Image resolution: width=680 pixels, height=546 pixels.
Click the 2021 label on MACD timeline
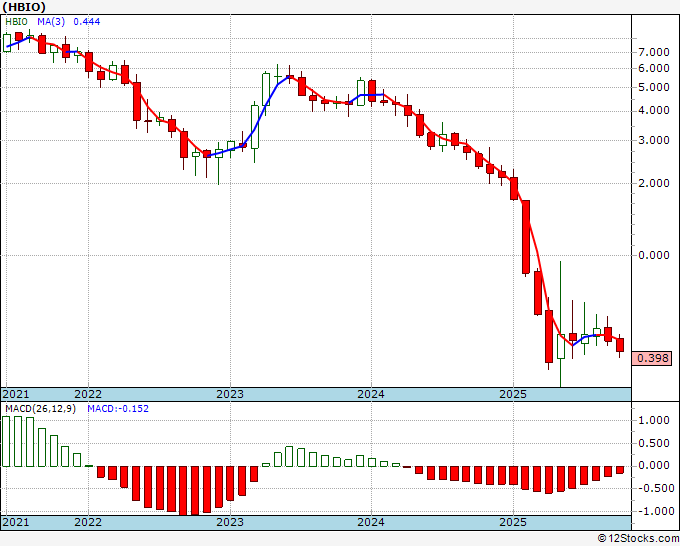(16, 522)
